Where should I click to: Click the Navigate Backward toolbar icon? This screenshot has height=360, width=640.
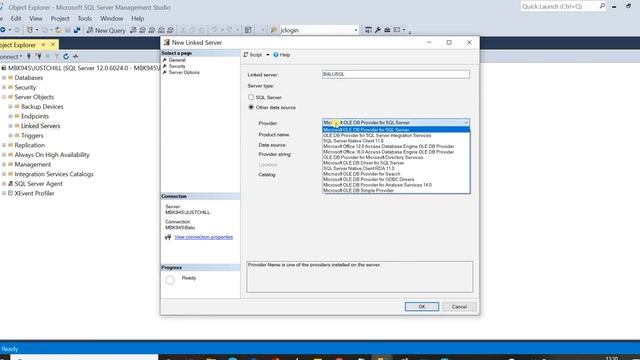coord(2,30)
